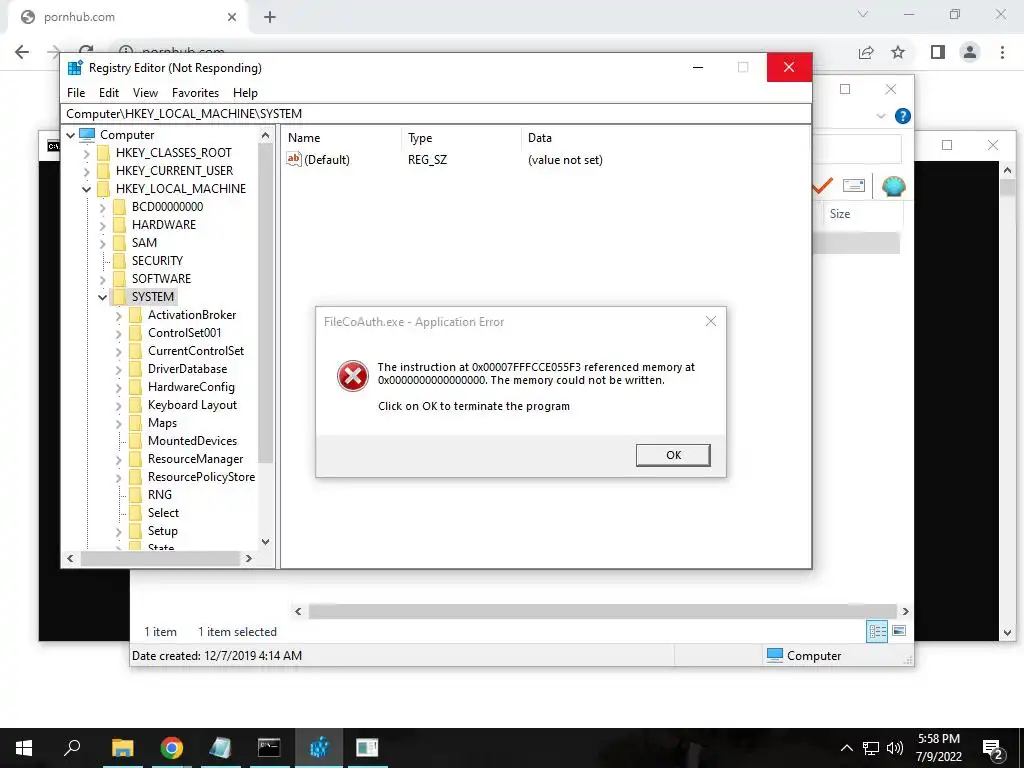Click registry tree horizontal scroll right arrow

pos(248,558)
